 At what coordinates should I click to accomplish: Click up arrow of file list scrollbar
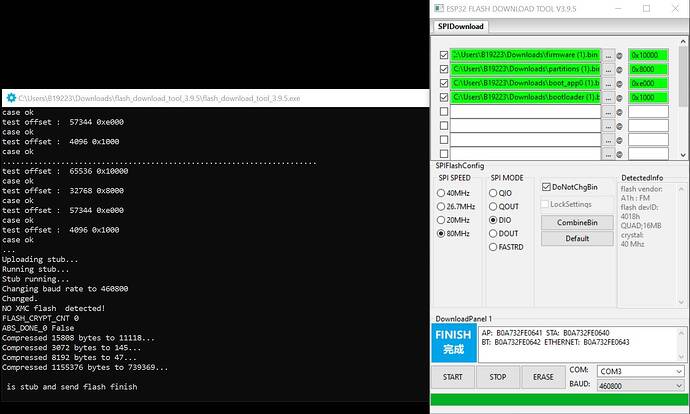click(683, 42)
